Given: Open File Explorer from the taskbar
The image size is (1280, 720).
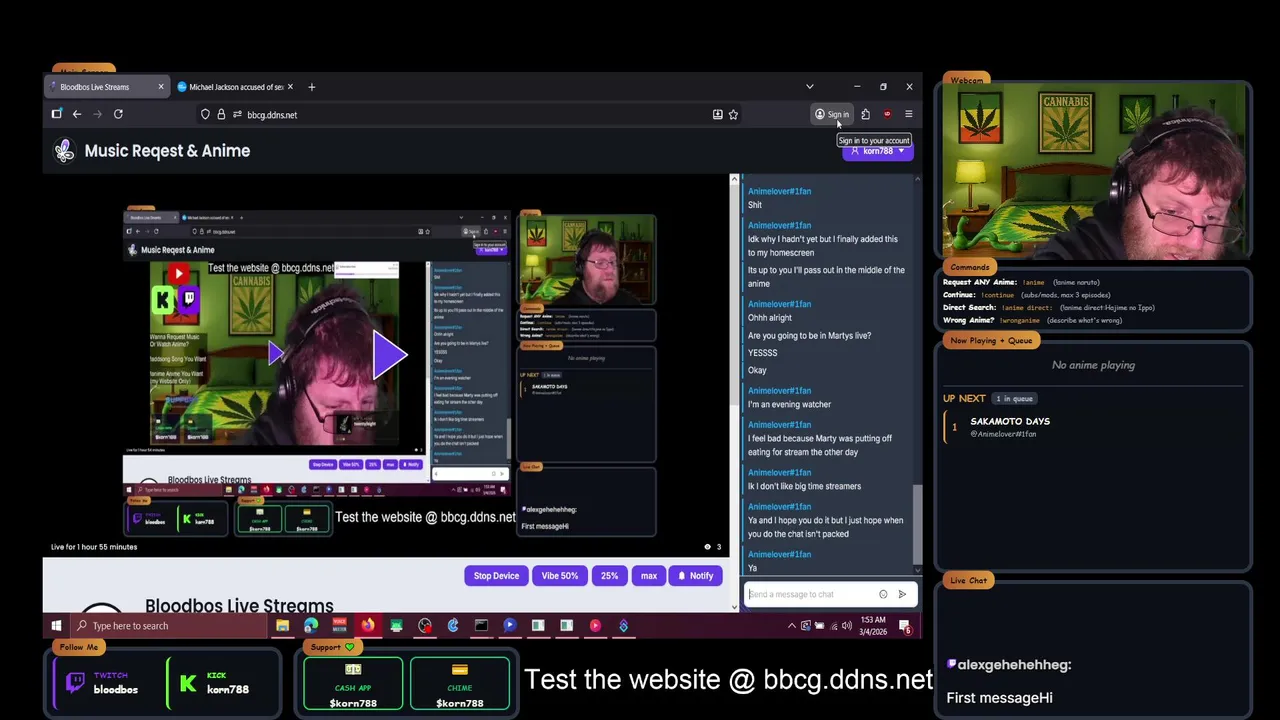Looking at the screenshot, I should tap(282, 626).
